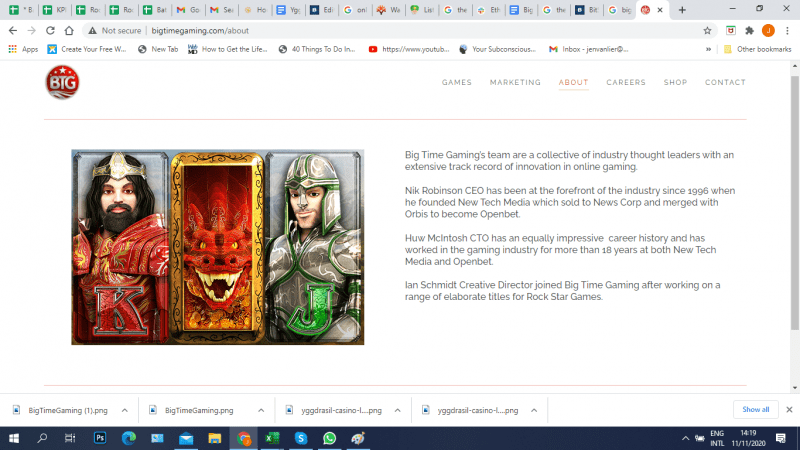Open Task View on the taskbar

point(70,438)
